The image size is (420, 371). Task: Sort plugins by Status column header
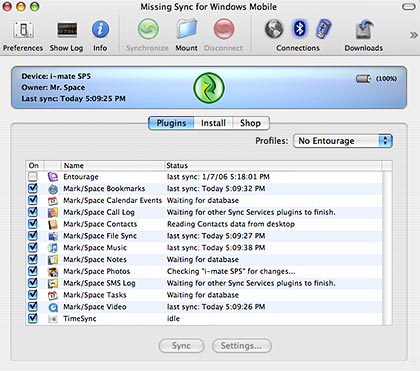coord(273,165)
